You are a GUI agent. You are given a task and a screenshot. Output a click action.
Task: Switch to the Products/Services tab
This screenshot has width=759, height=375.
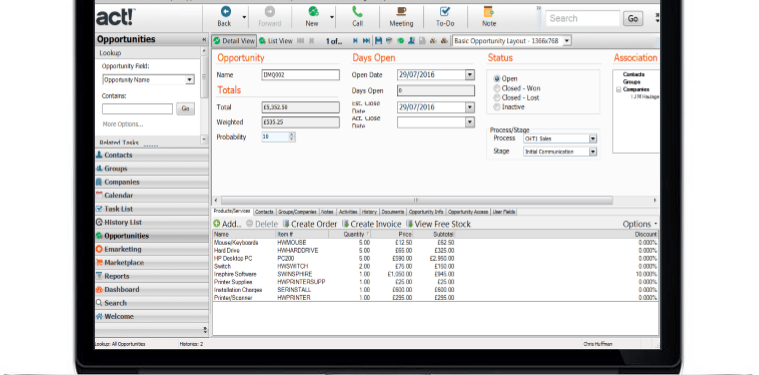point(232,212)
